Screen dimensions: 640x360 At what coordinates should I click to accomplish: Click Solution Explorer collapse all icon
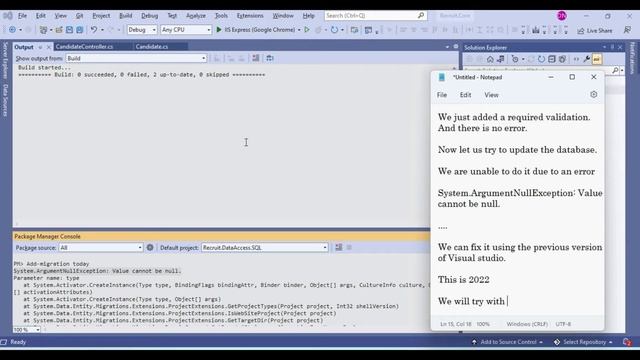552,59
